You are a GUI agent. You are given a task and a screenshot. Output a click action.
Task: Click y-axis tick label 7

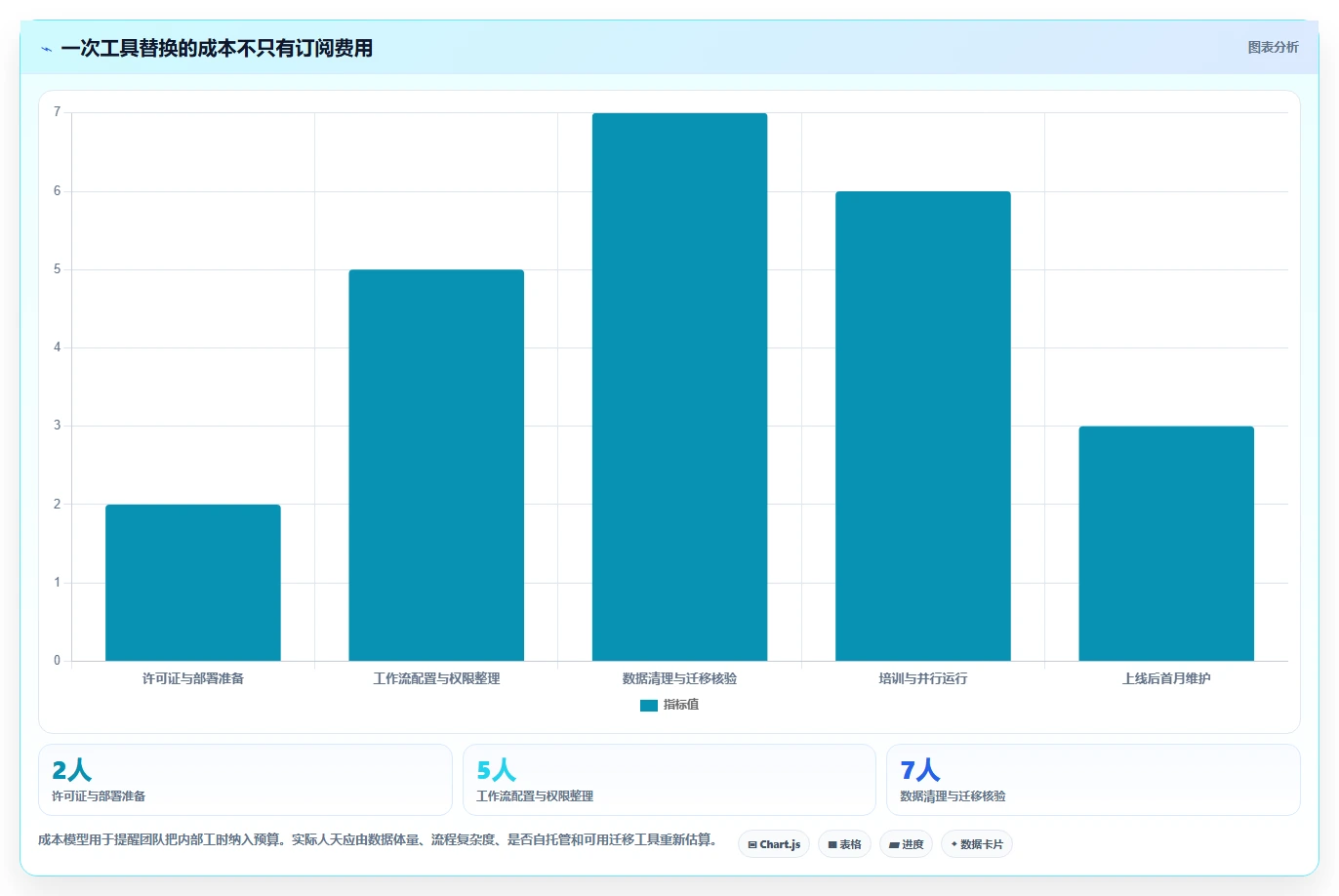[x=58, y=112]
